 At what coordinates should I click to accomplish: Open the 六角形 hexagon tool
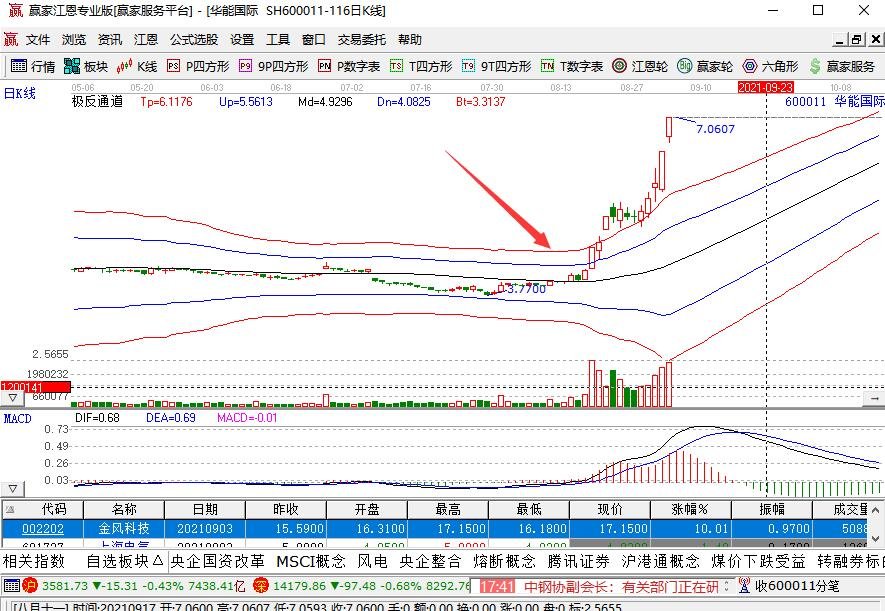pyautogui.click(x=770, y=67)
